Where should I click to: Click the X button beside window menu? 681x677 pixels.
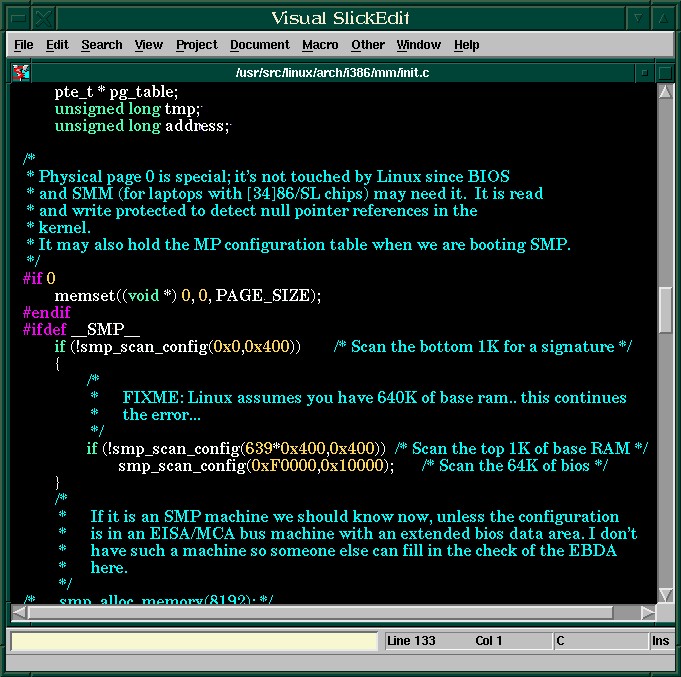click(43, 18)
